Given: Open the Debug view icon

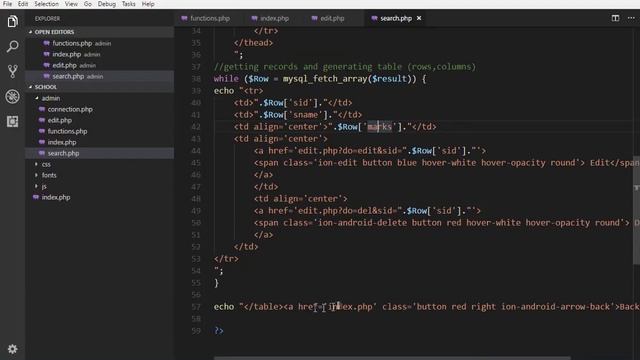Looking at the screenshot, I should [x=13, y=96].
